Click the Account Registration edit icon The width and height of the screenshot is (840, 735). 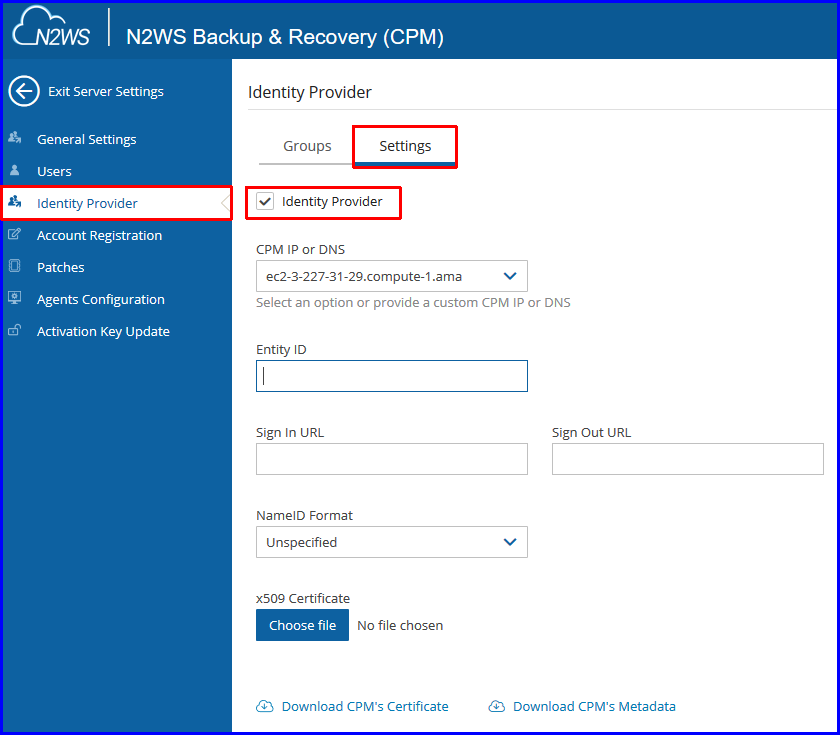click(x=14, y=234)
